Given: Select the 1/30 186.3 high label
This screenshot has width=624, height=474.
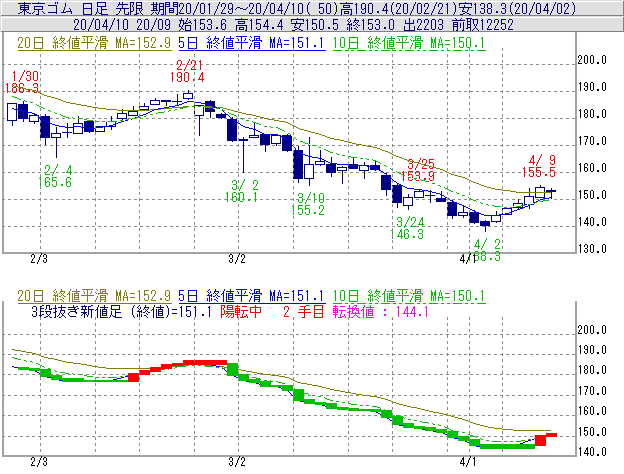Looking at the screenshot, I should click(x=22, y=82).
